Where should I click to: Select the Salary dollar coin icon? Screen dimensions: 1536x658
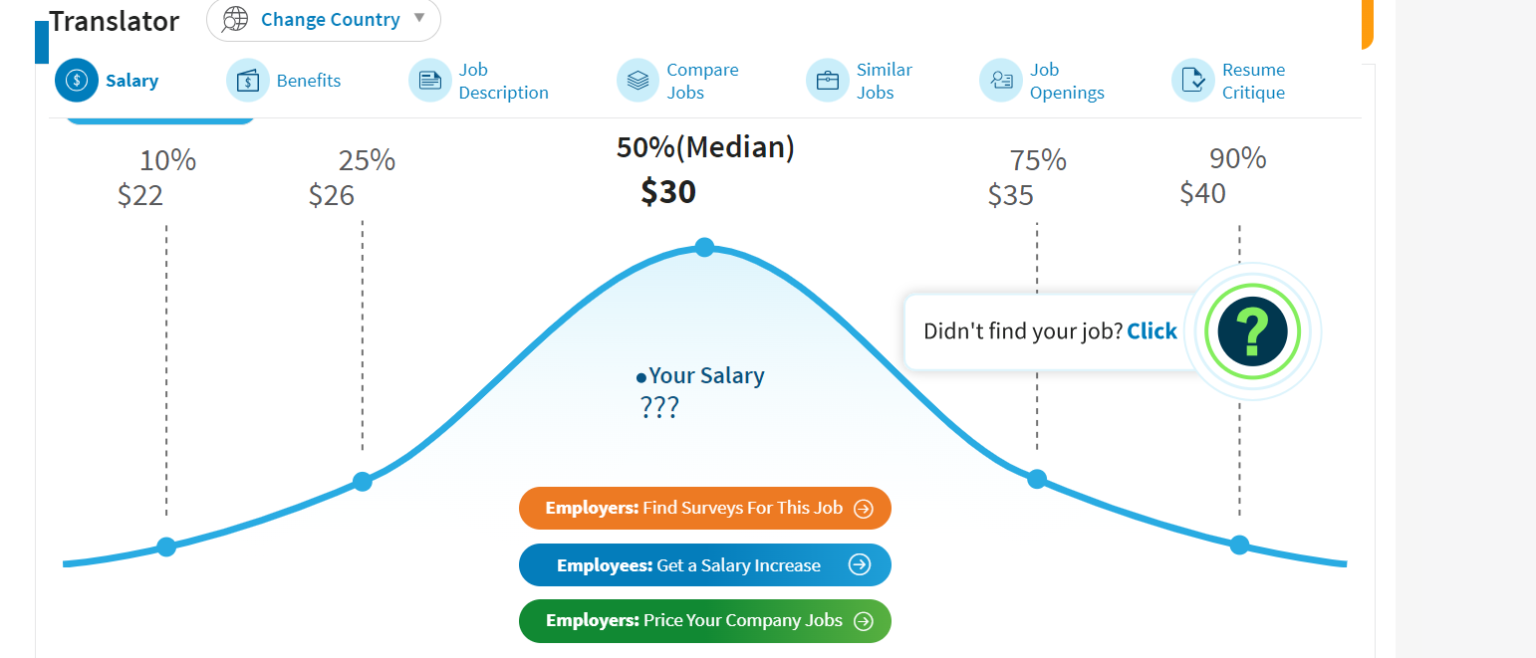76,80
